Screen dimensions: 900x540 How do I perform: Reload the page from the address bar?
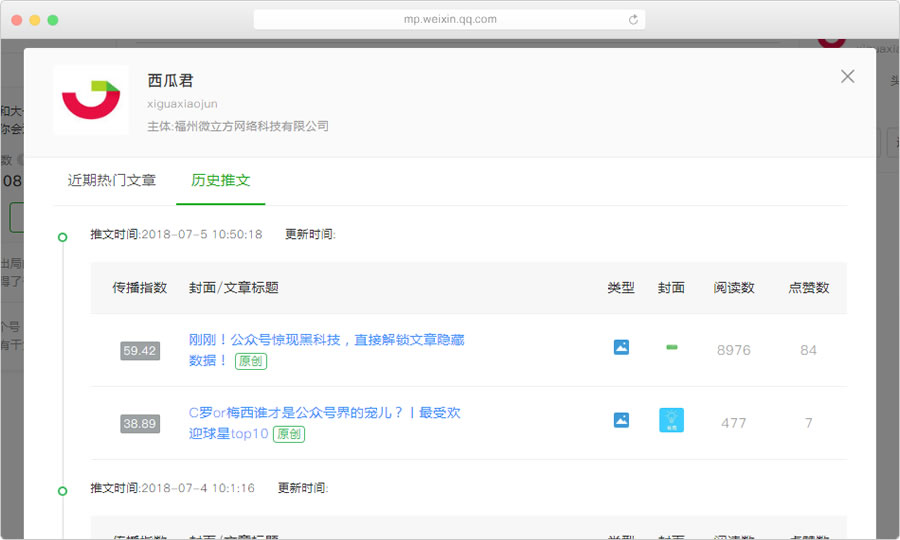(633, 19)
